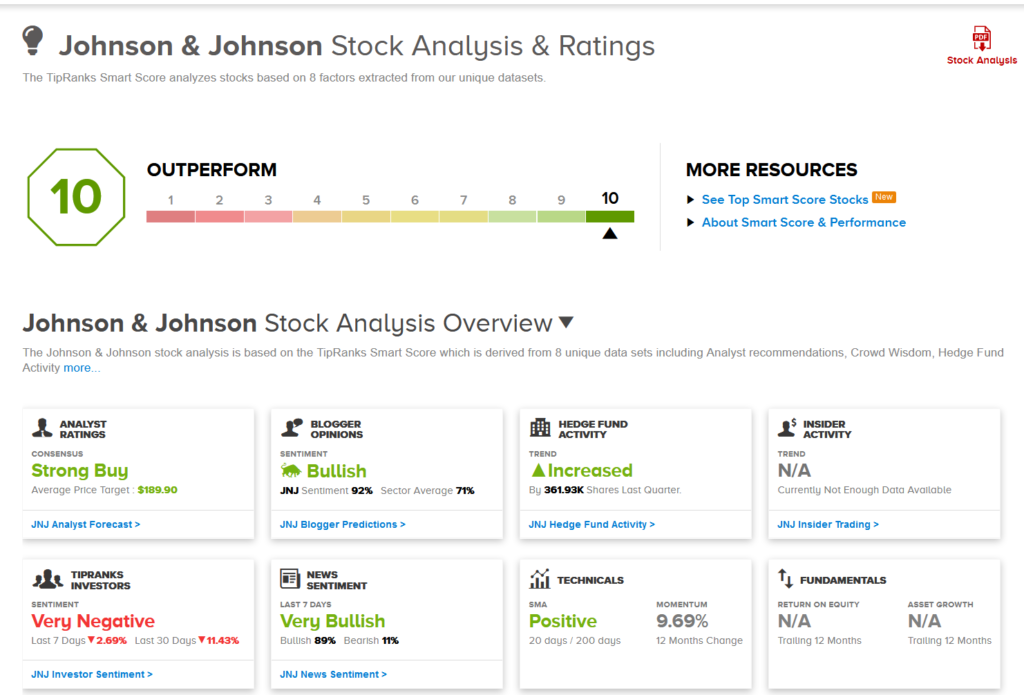Image resolution: width=1024 pixels, height=695 pixels.
Task: Click the Blogger Opinions speech icon
Action: click(x=291, y=429)
